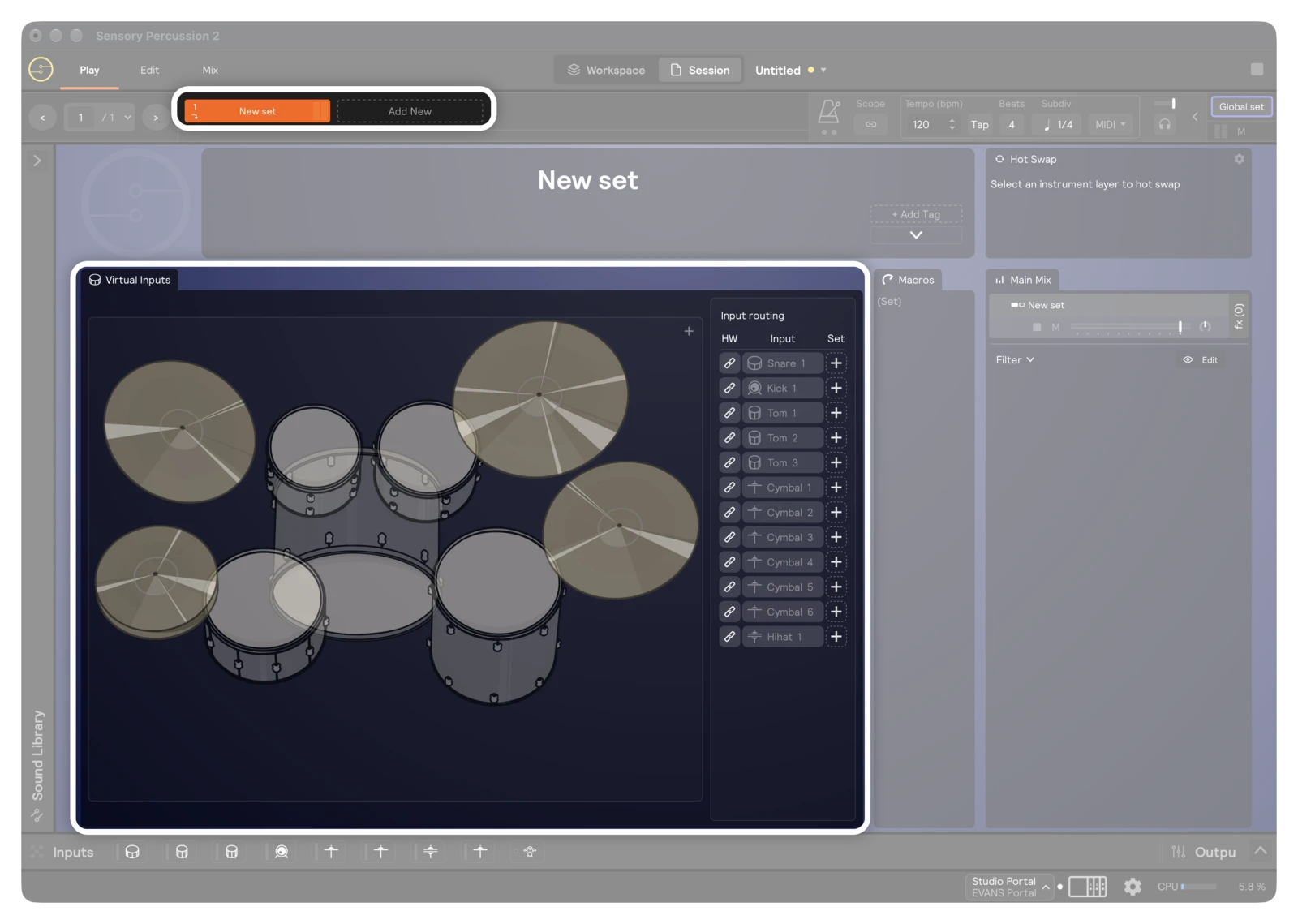Toggle the metronome icon
The image size is (1298, 924).
coord(829,113)
